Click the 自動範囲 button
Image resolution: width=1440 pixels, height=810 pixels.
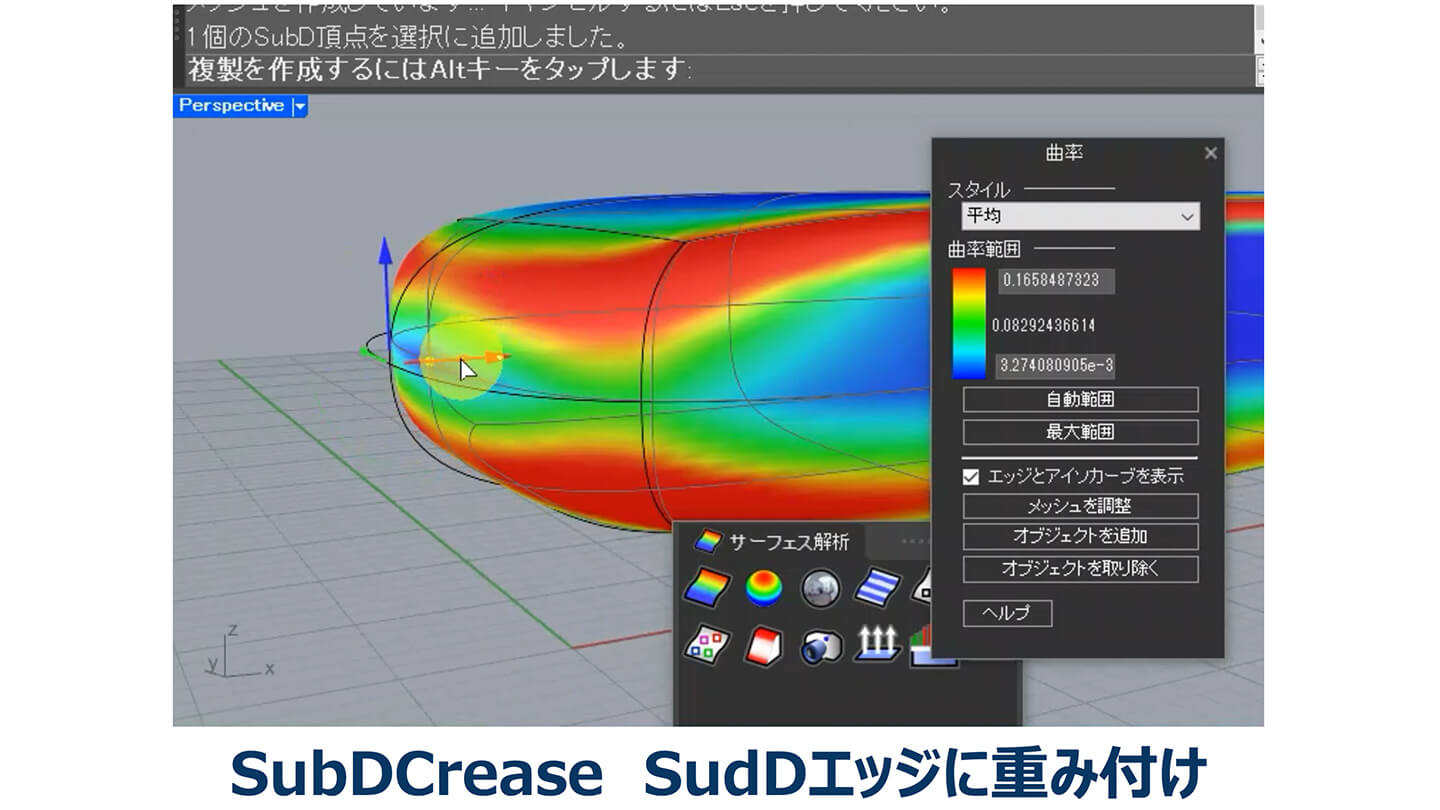coord(1080,400)
